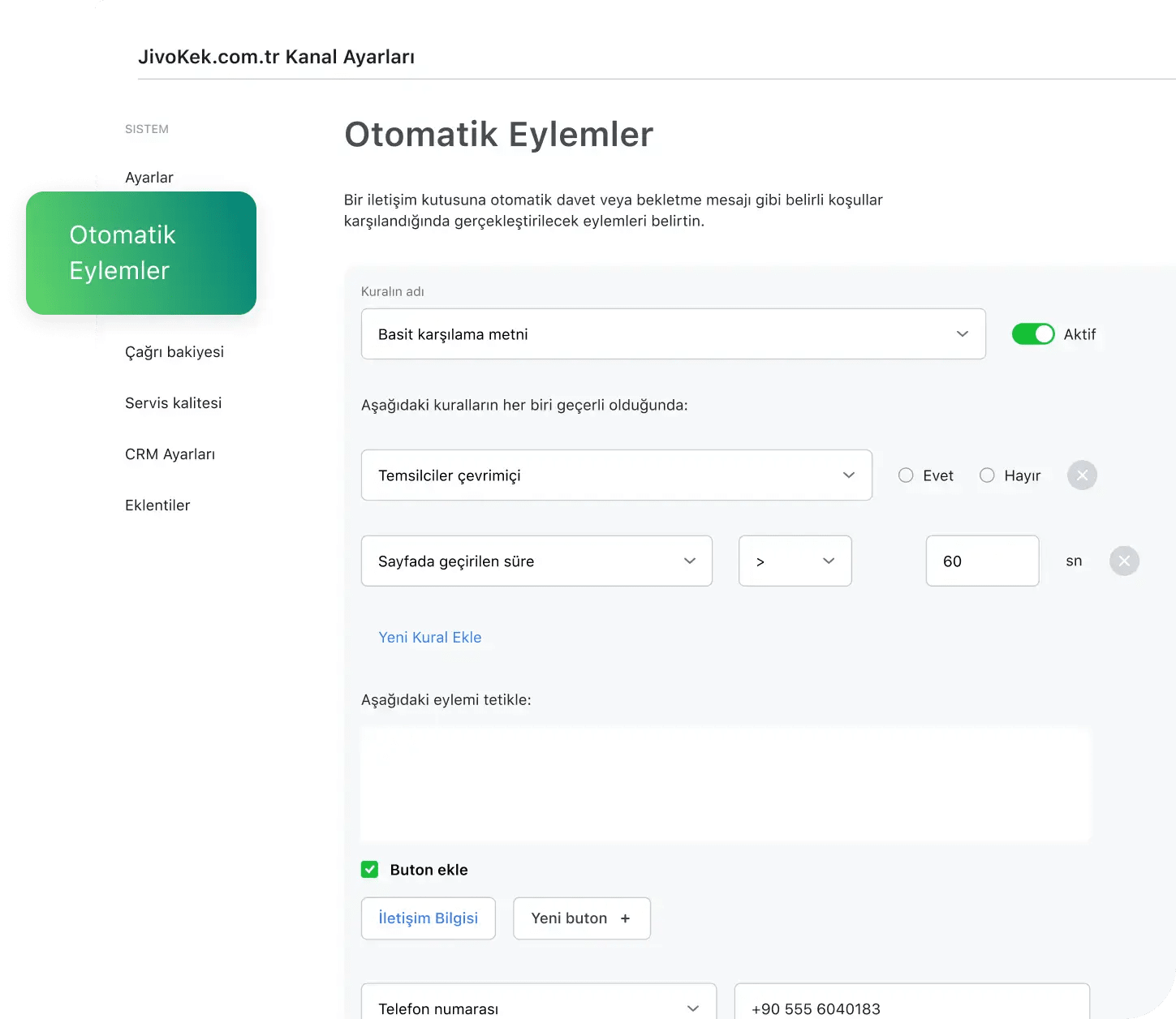Open the greater-than operator dropdown
Screen dimensions: 1176x1019
(x=795, y=561)
